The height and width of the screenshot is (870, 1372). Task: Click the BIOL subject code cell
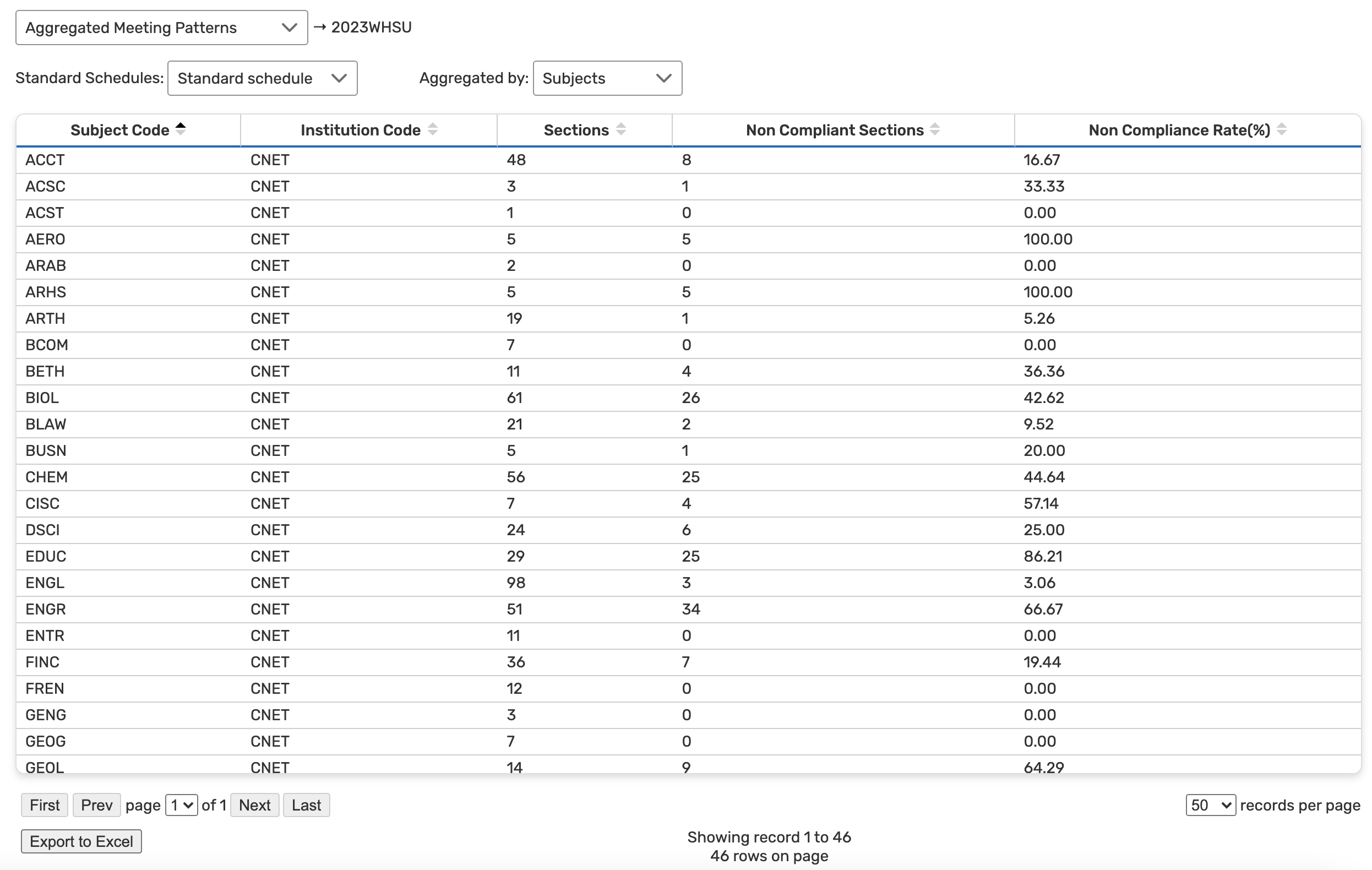[42, 398]
